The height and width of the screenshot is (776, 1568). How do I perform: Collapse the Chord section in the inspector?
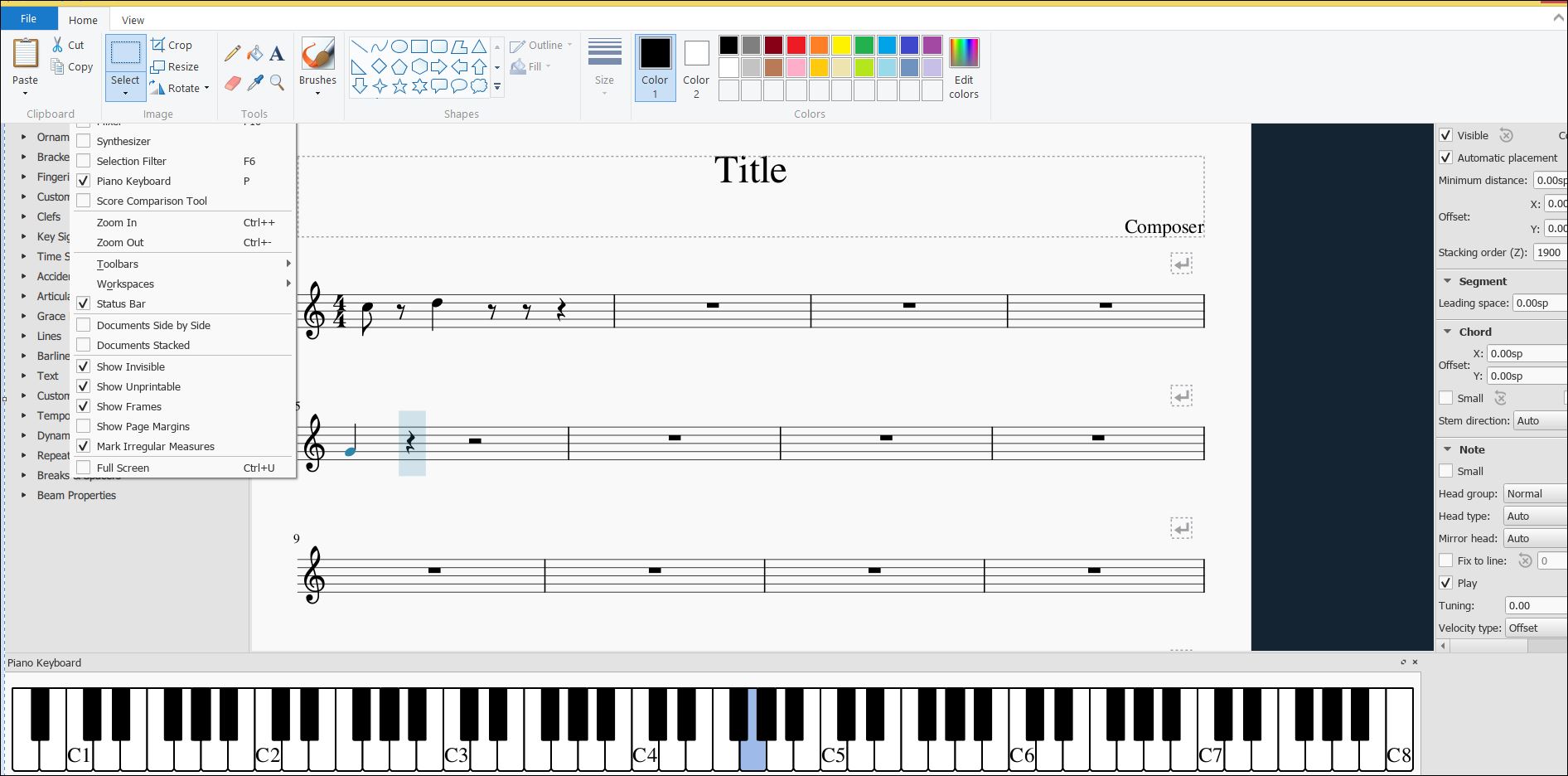pos(1448,331)
